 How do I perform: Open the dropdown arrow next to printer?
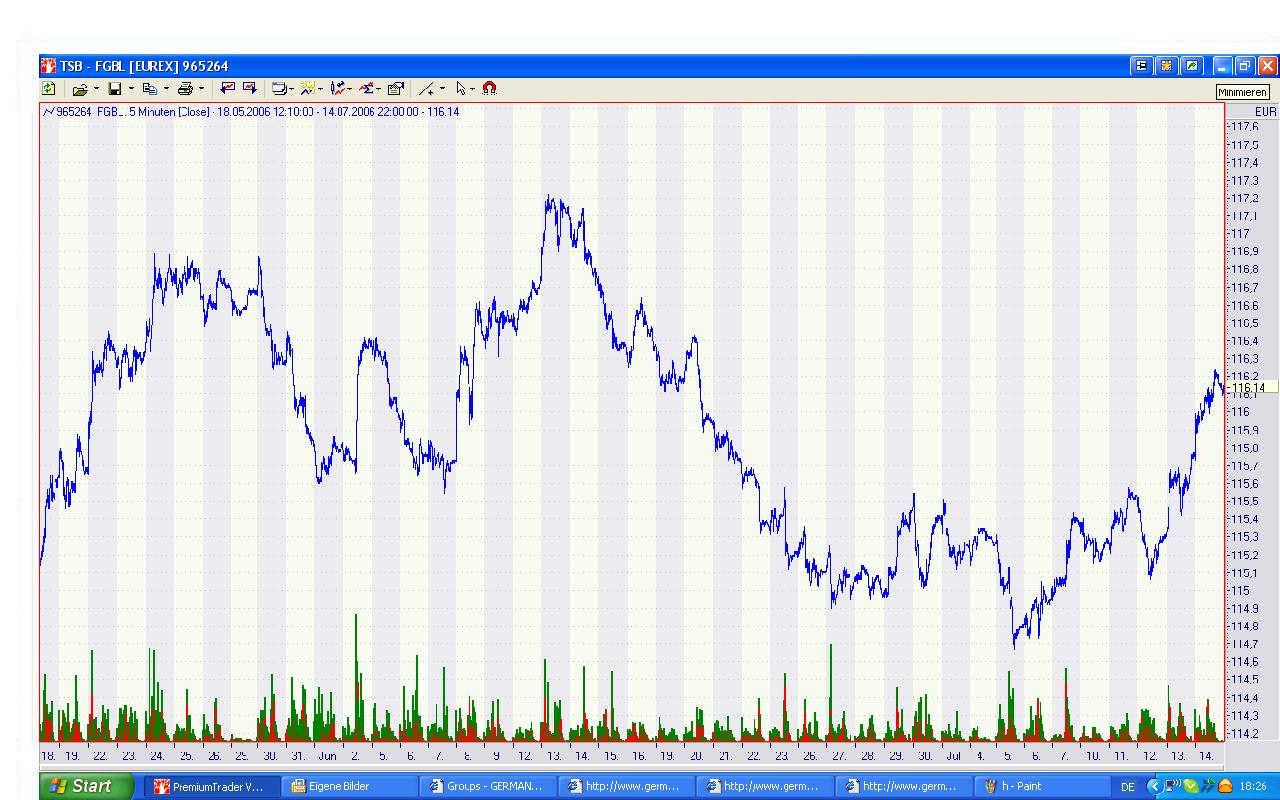coord(201,89)
